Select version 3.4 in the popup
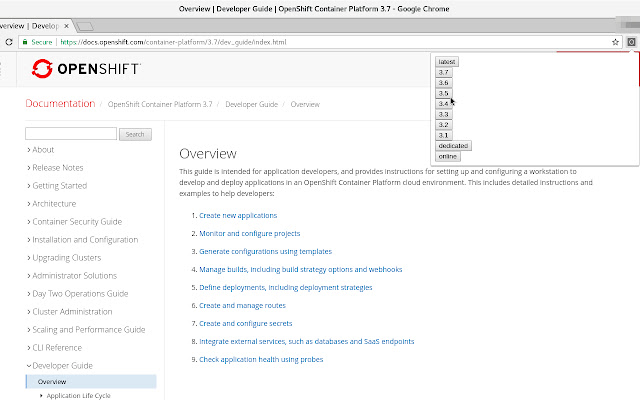640x400 pixels. click(444, 104)
